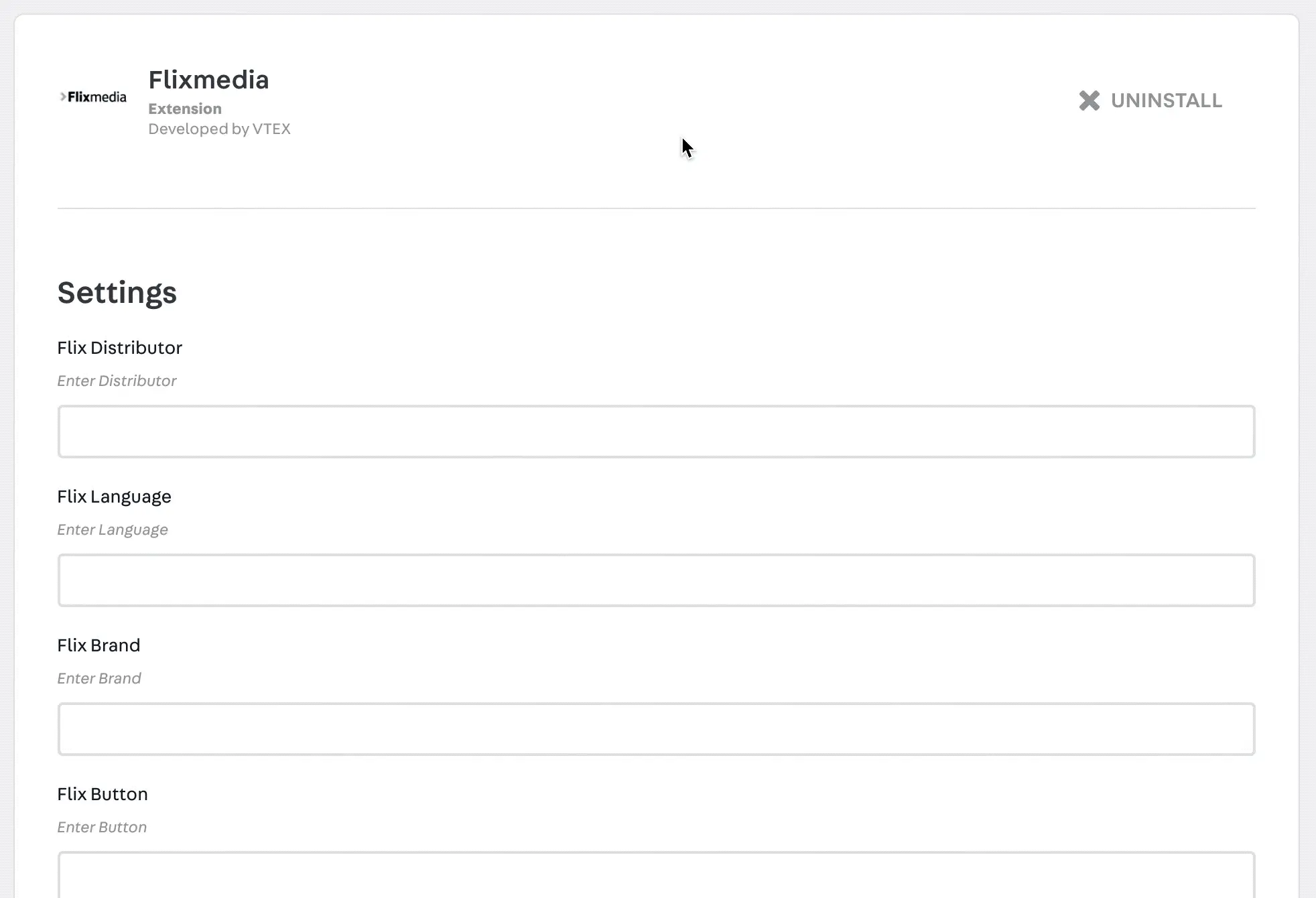1316x898 pixels.
Task: Click inside the Flix Brand input field
Action: [x=657, y=729]
